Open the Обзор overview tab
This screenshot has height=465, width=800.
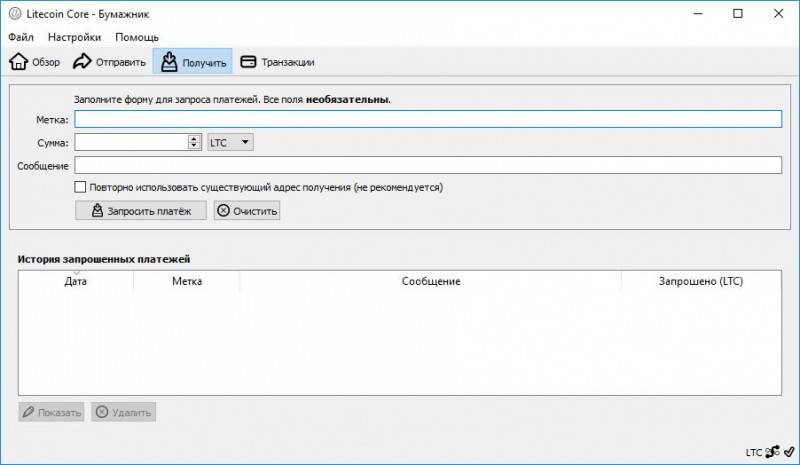click(35, 62)
